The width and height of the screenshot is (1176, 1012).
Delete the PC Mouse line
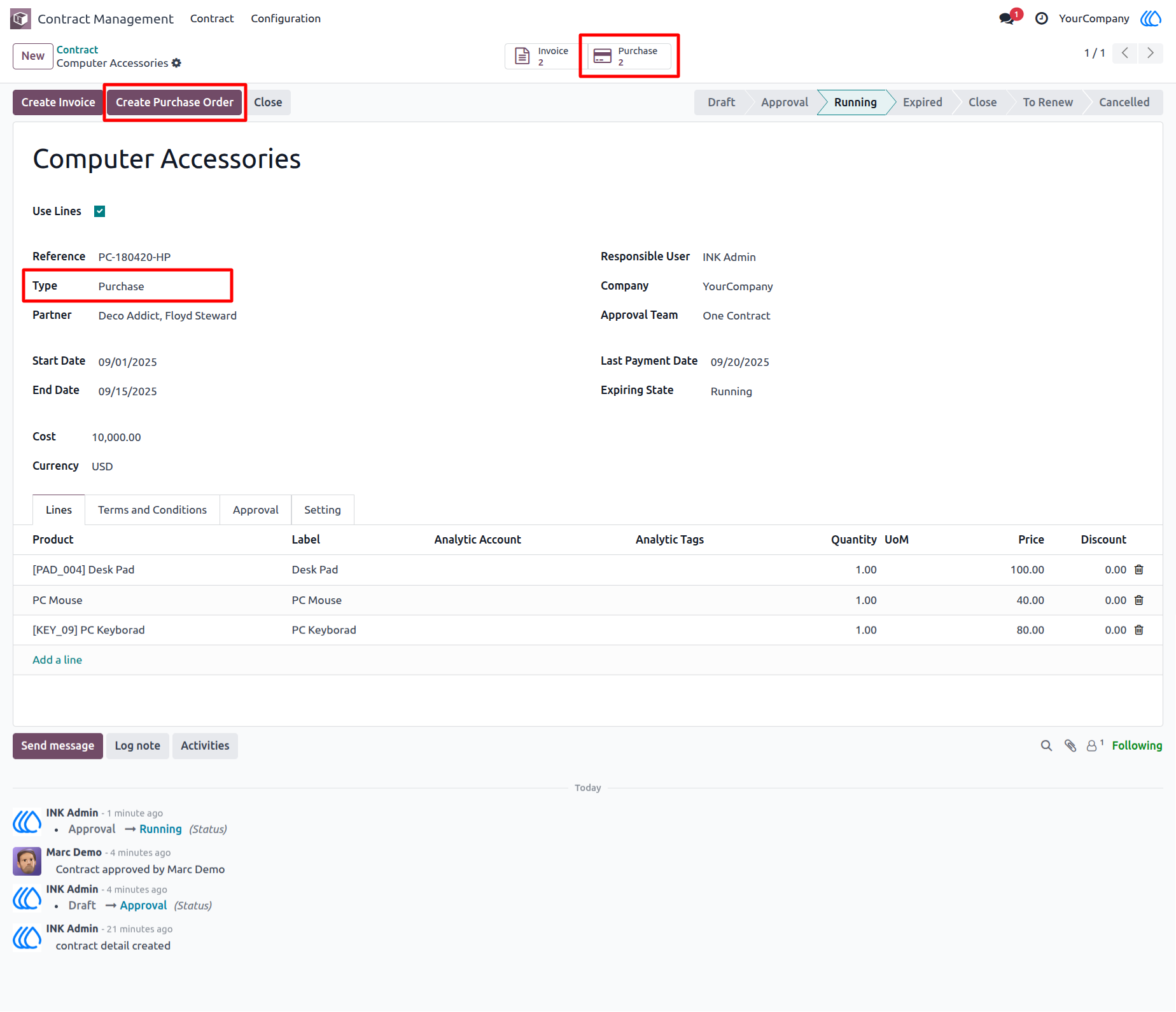tap(1139, 600)
